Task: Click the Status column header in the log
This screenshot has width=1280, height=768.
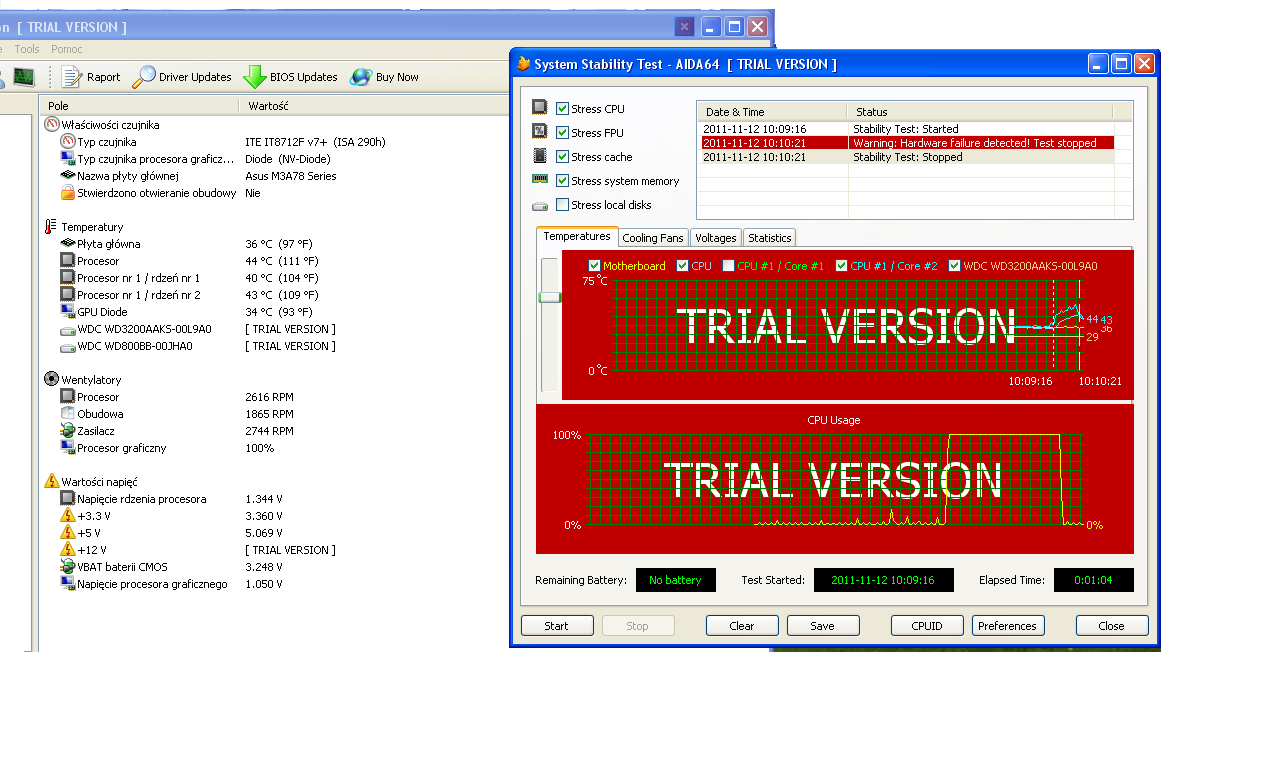Action: [x=980, y=112]
